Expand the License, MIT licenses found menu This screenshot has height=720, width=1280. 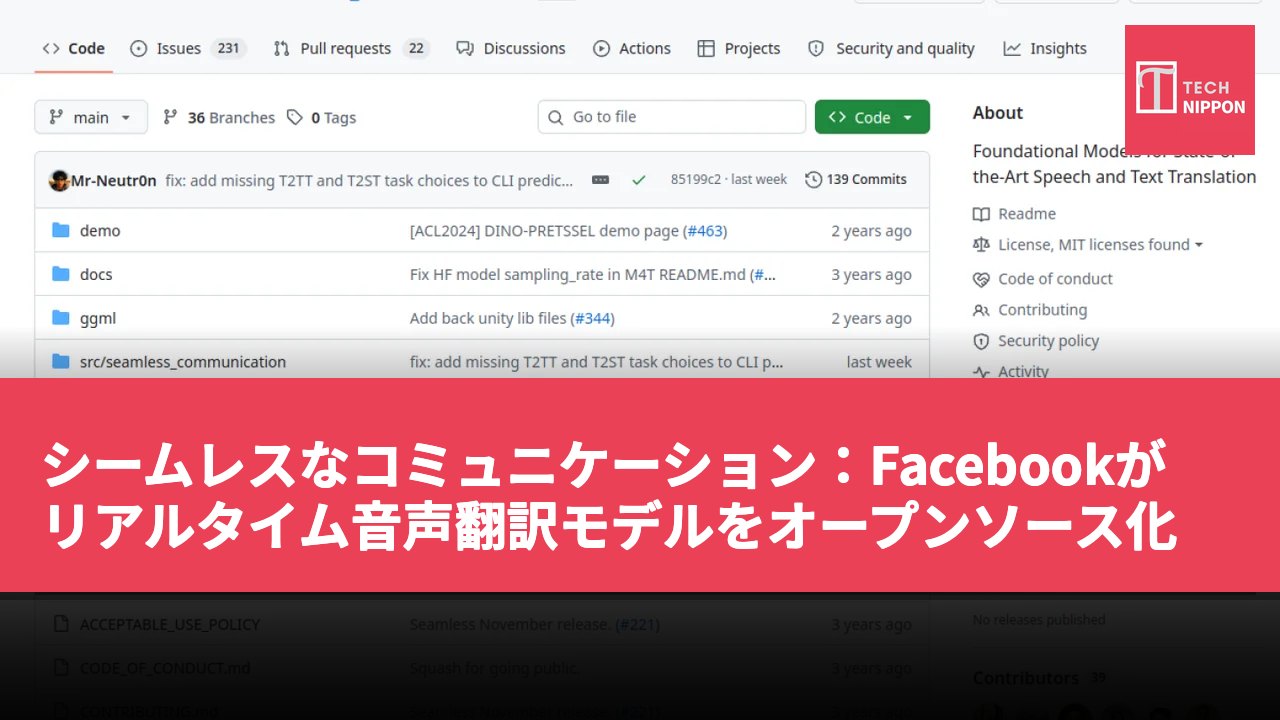[x=1100, y=244]
